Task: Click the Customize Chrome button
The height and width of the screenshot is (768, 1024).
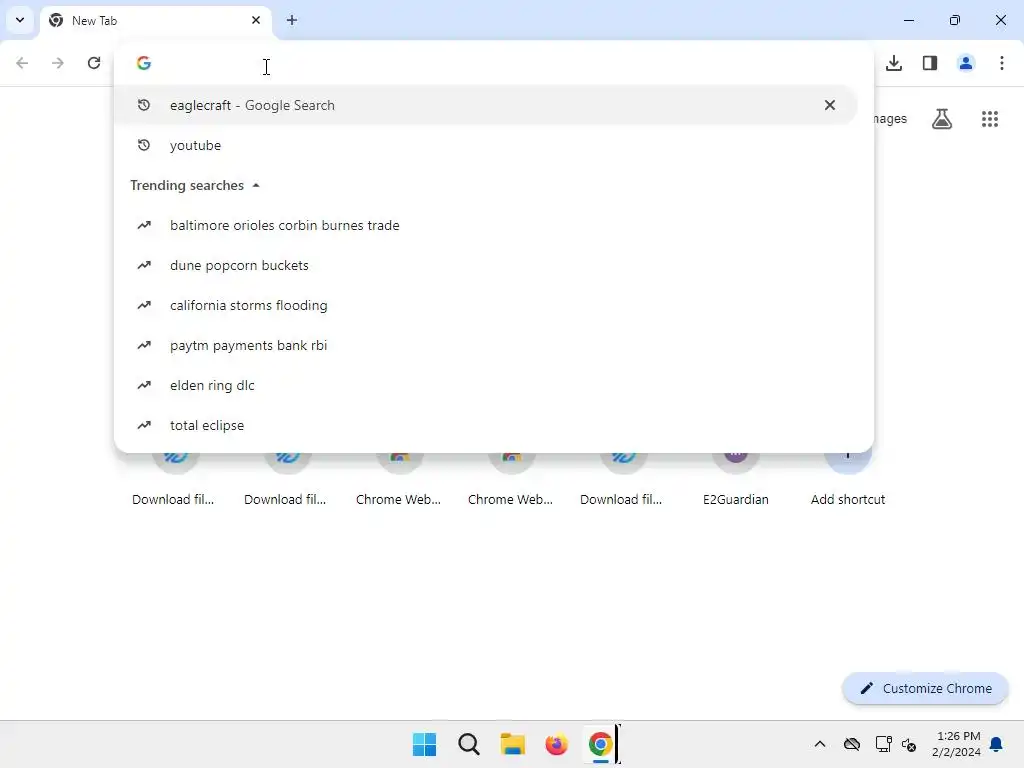Action: (x=925, y=688)
